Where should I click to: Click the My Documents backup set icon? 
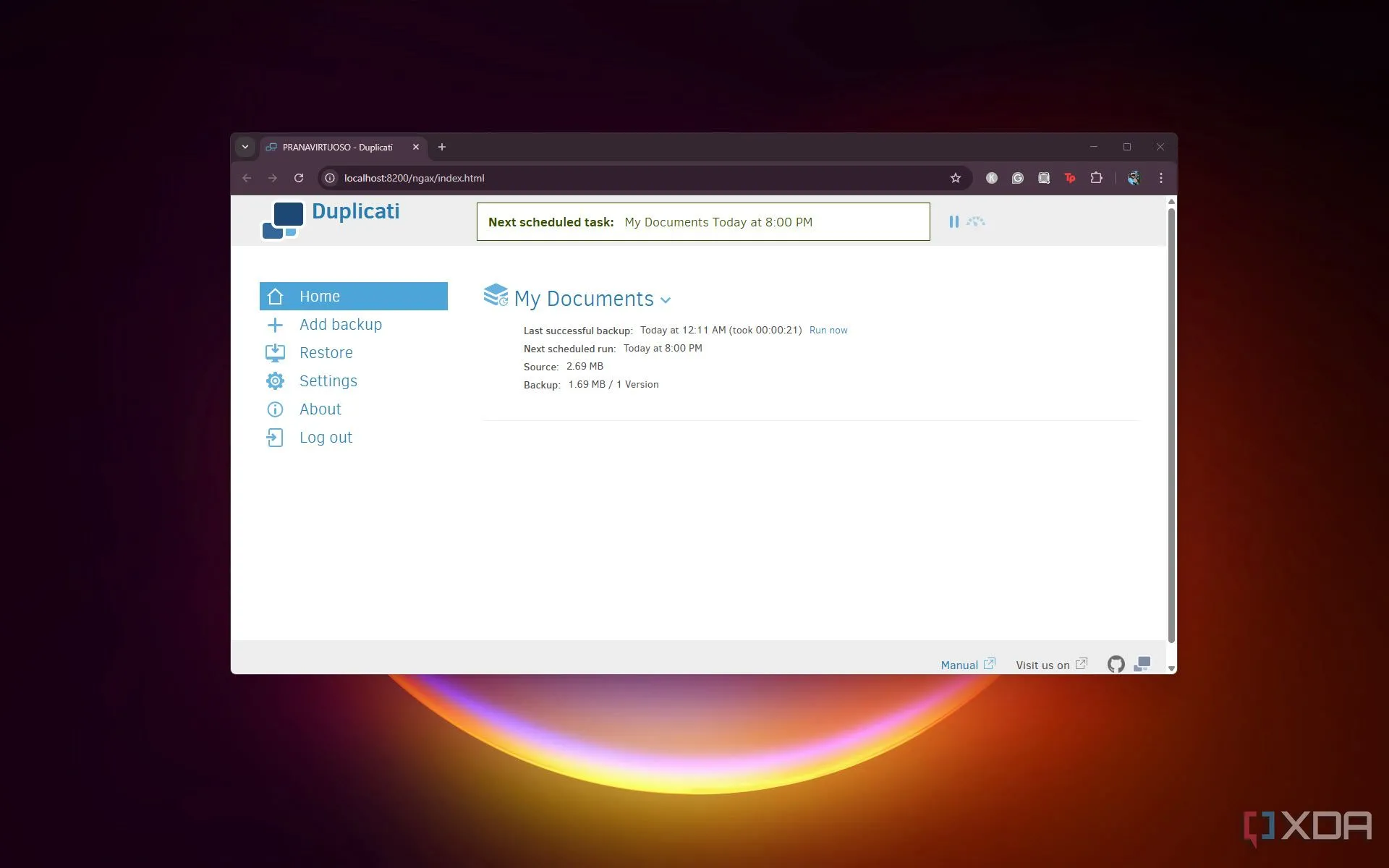click(x=496, y=294)
